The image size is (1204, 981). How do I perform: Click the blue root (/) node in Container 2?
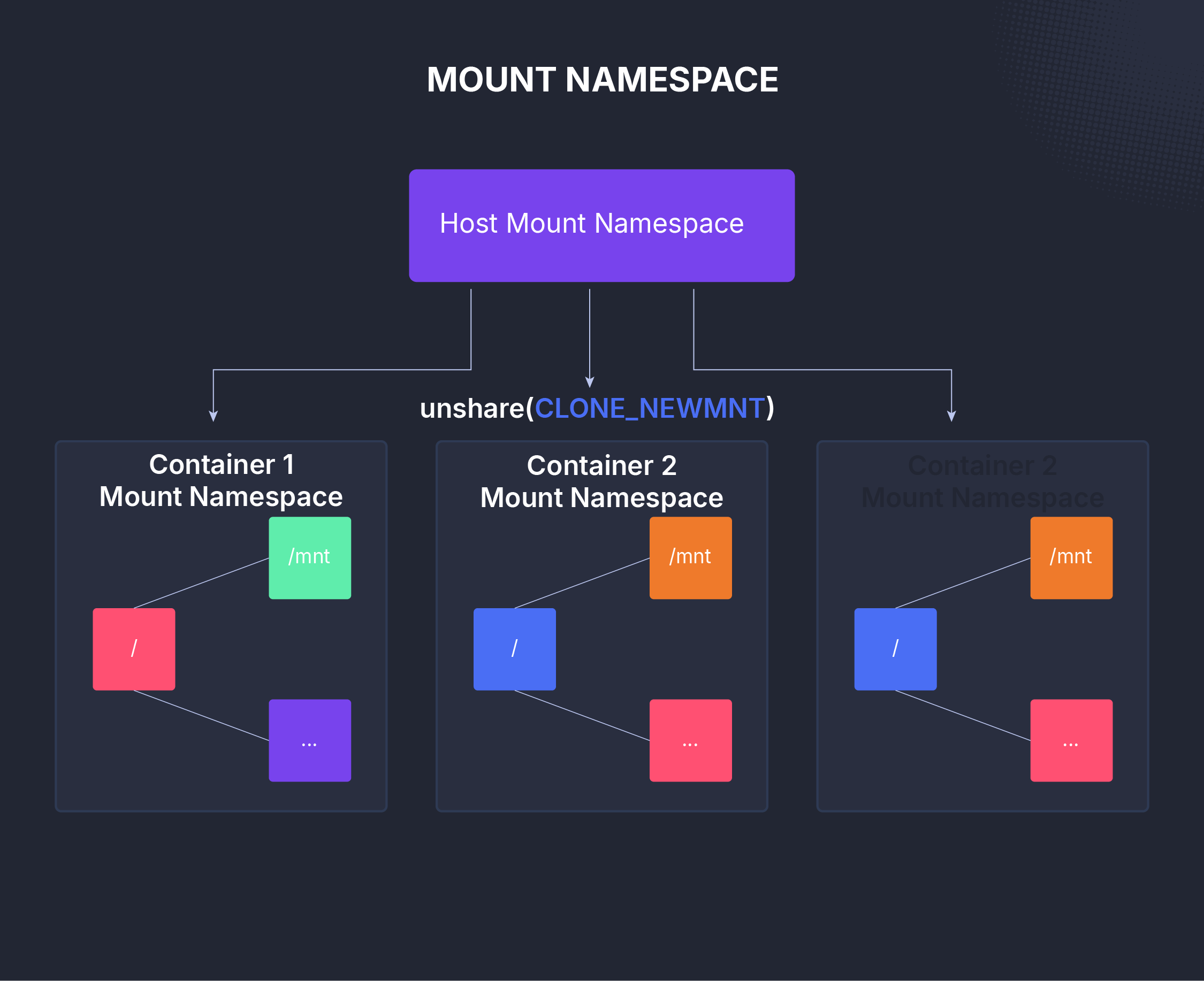(514, 650)
